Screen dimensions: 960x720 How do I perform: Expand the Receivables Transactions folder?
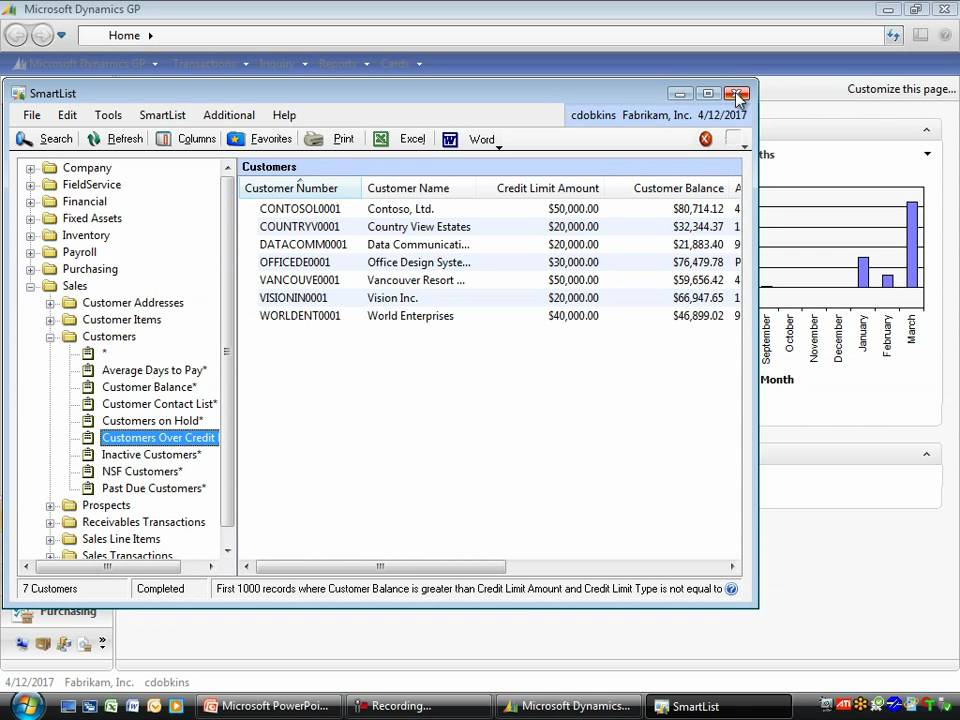[x=50, y=522]
